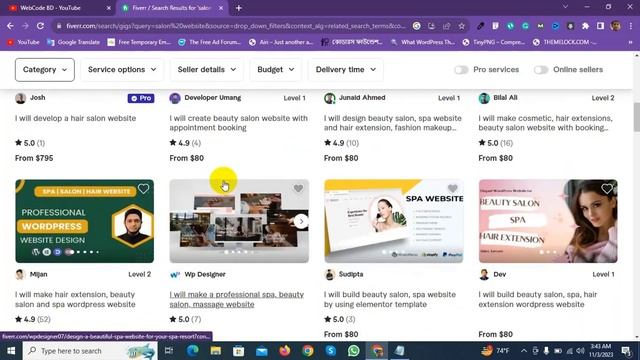Go back using browser back arrow

[10, 26]
